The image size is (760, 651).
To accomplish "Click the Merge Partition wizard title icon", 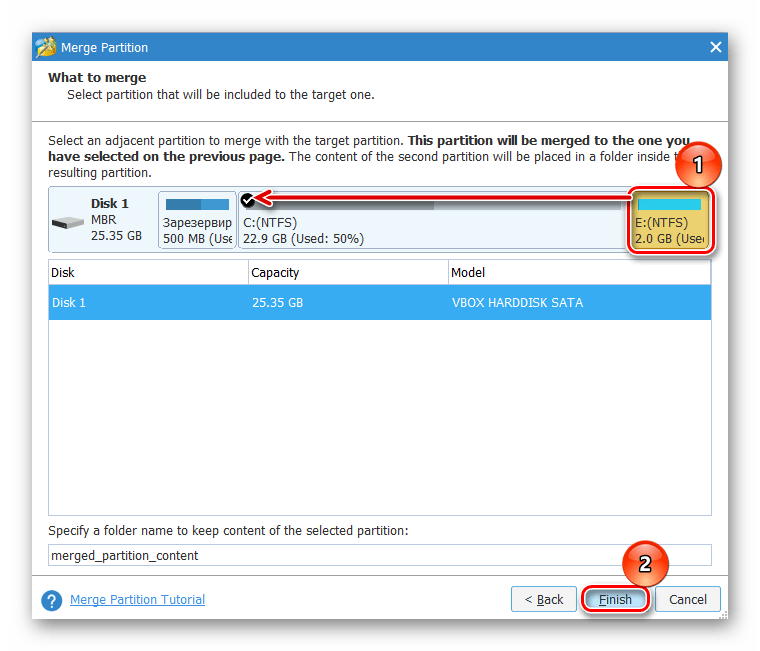I will pos(46,47).
